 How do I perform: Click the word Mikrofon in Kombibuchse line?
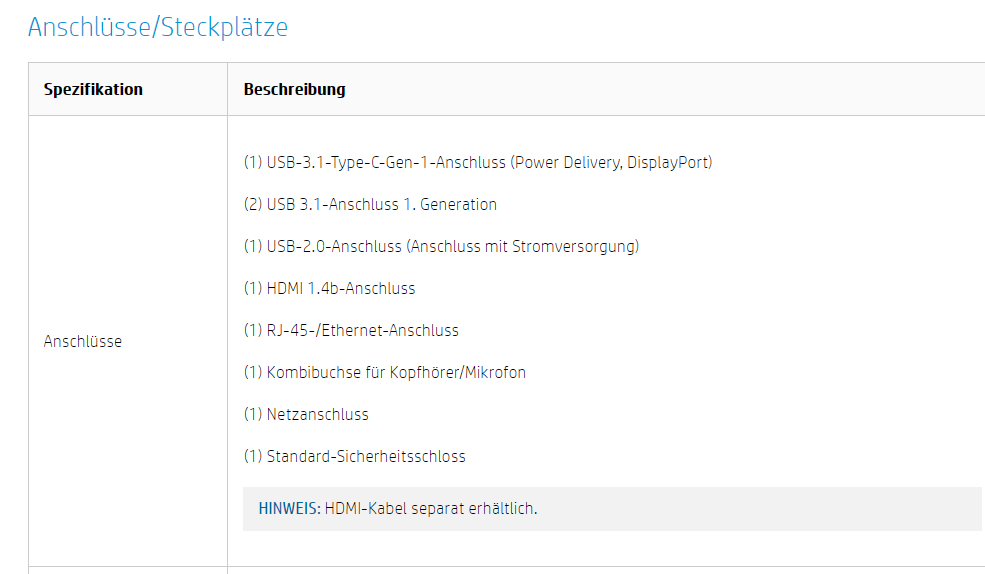pos(493,372)
